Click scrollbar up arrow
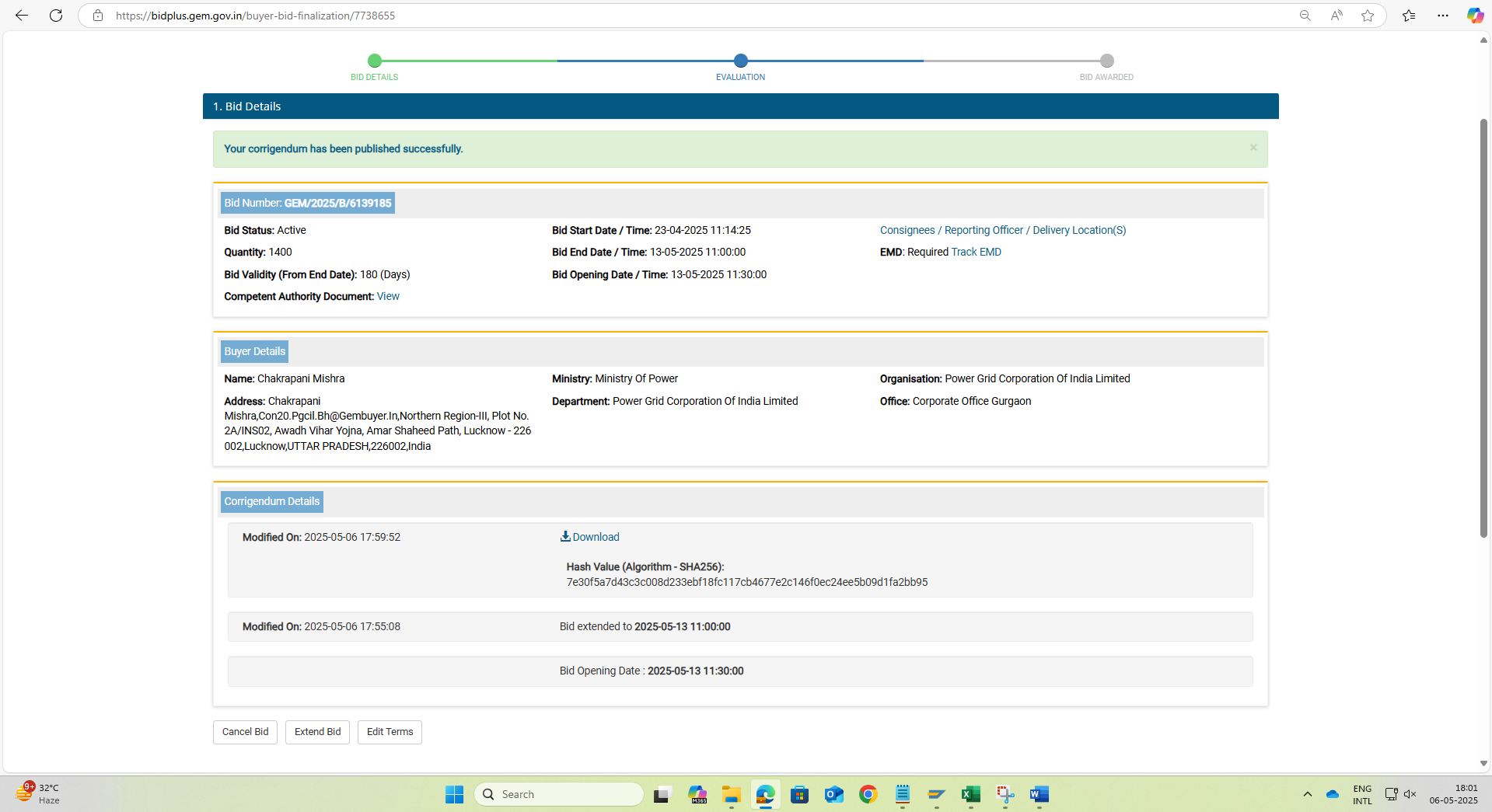The width and height of the screenshot is (1492, 812). 1483,40
